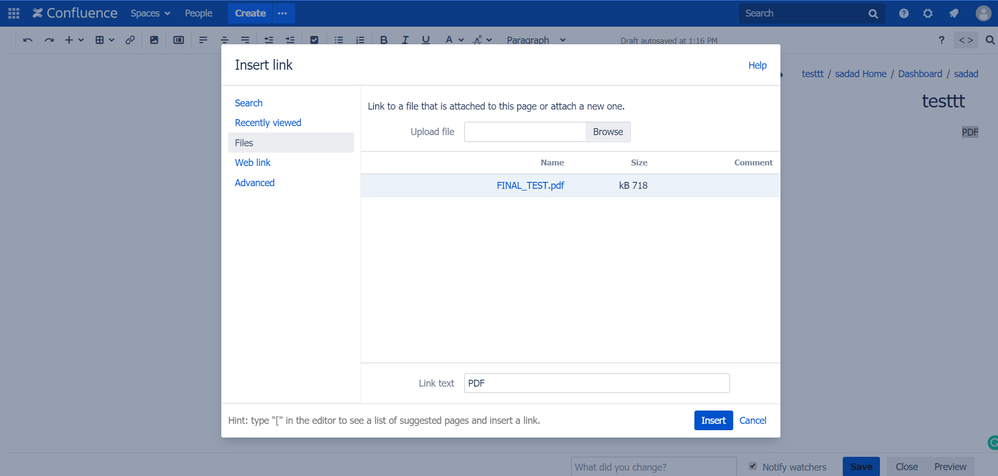This screenshot has height=476, width=998.
Task: Click the link chain icon in toolbar
Action: (x=130, y=40)
